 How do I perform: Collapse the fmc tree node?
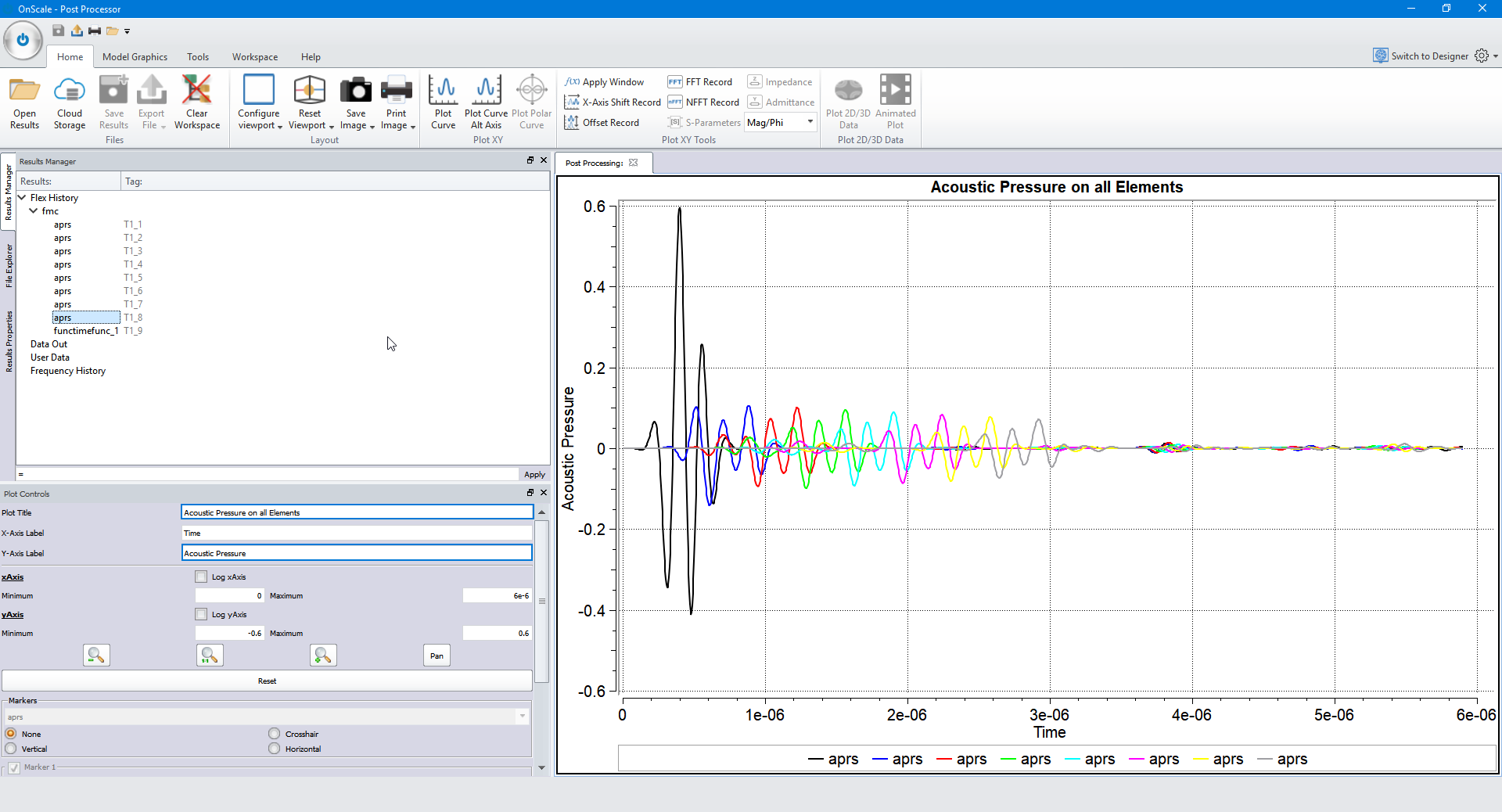(x=34, y=211)
